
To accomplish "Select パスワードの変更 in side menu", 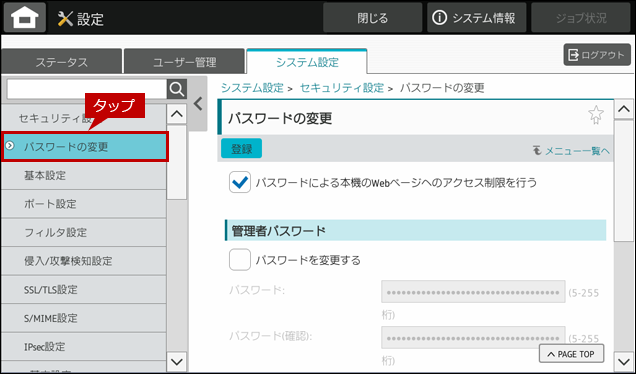I will coord(84,146).
